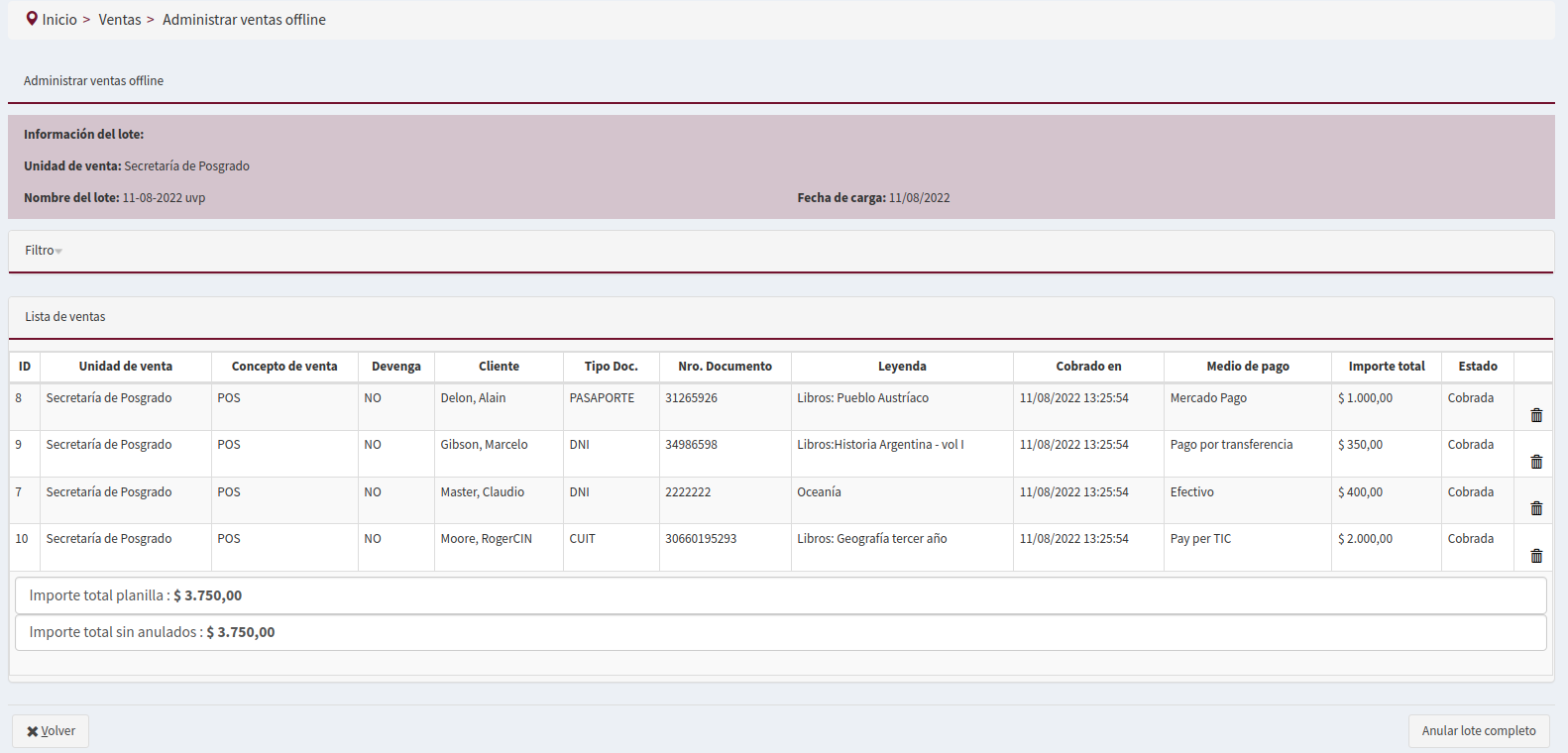This screenshot has height=753, width=1568.
Task: Click Libros:Historia Argentina - vol I legend
Action: coord(880,445)
